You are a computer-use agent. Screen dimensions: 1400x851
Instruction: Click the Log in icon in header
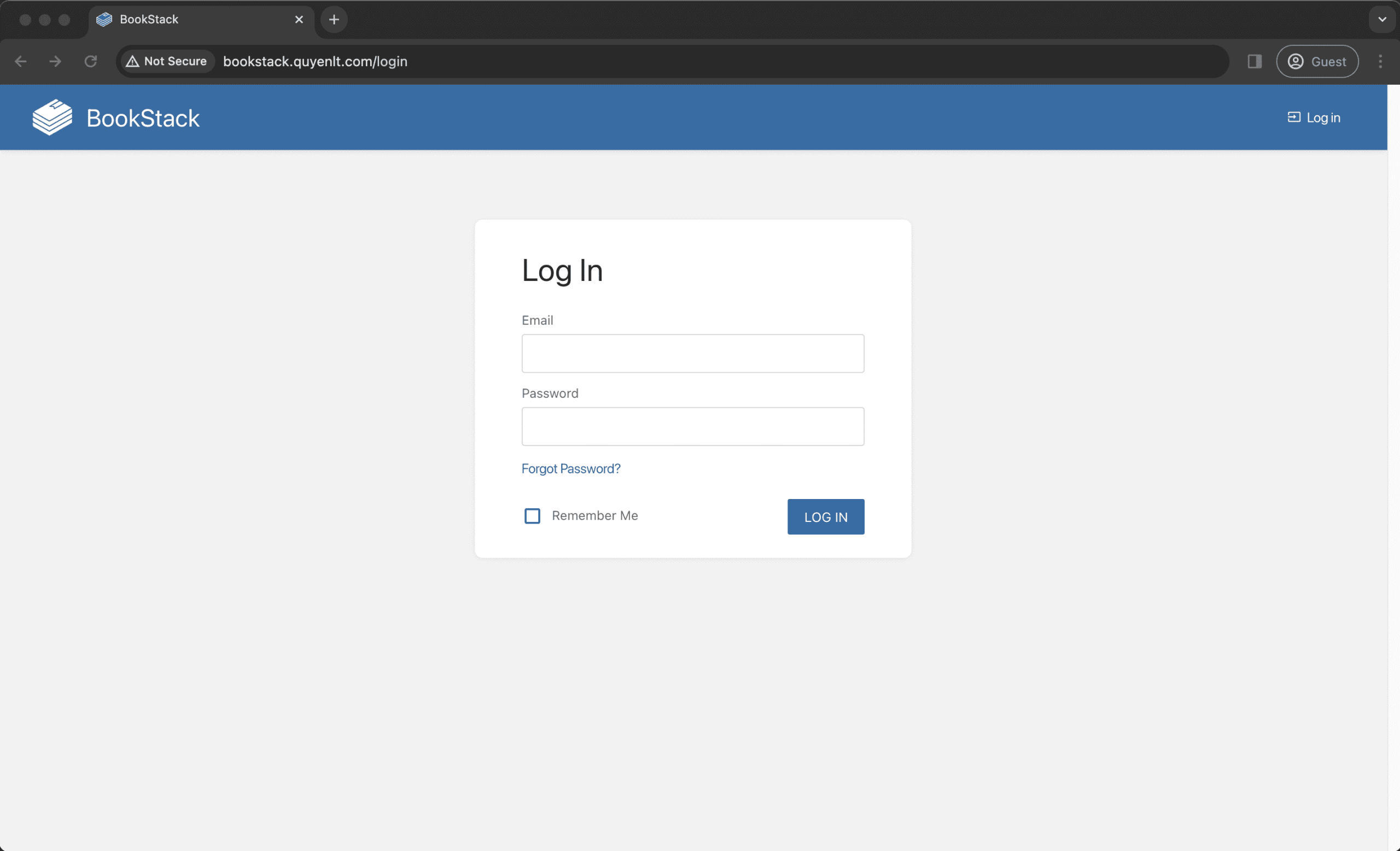point(1293,117)
